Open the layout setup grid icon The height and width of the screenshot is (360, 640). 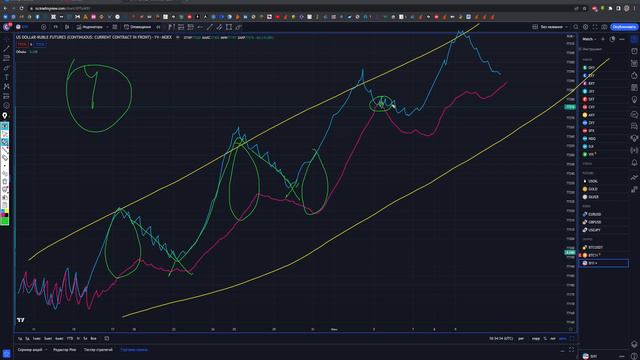pyautogui.click(x=535, y=27)
